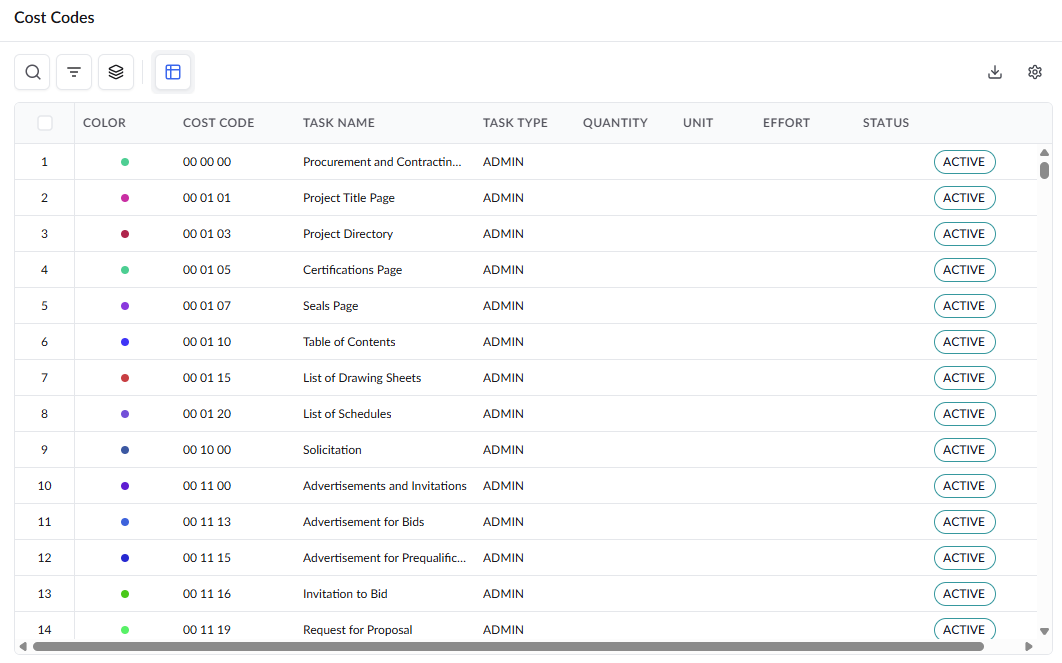
Task: Click row number 7
Action: pyautogui.click(x=45, y=378)
